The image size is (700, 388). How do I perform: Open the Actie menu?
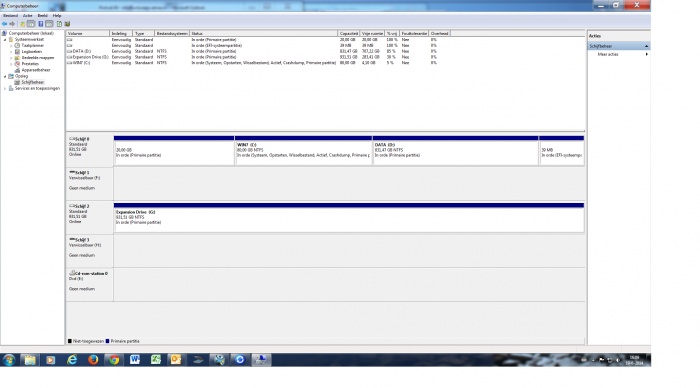[x=27, y=16]
